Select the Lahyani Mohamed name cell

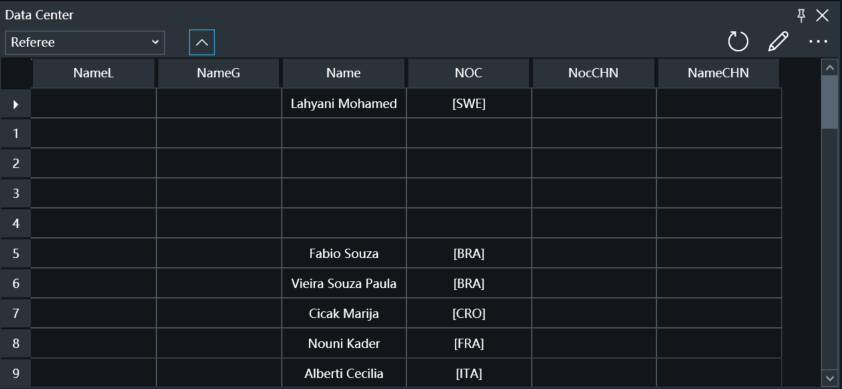(344, 104)
